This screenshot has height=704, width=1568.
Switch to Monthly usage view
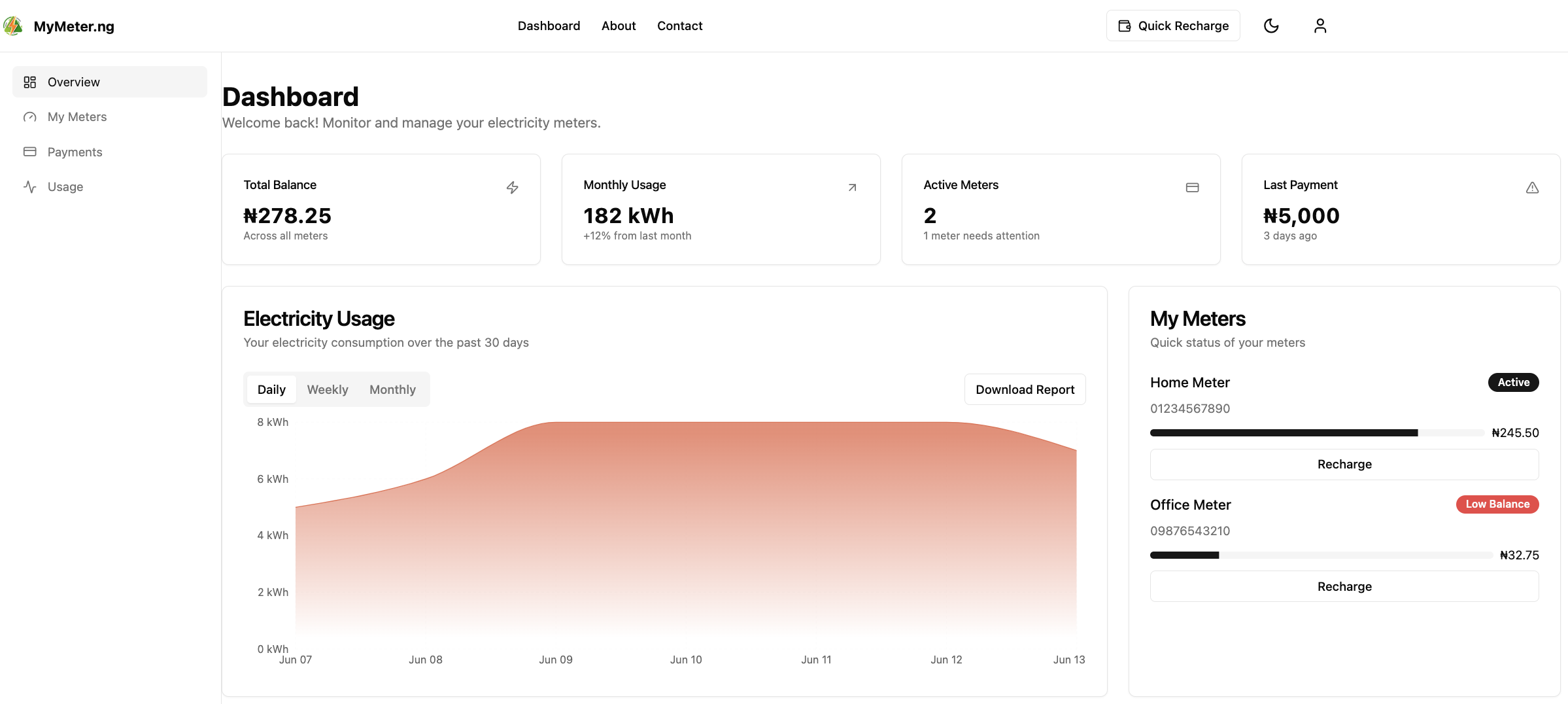click(392, 389)
